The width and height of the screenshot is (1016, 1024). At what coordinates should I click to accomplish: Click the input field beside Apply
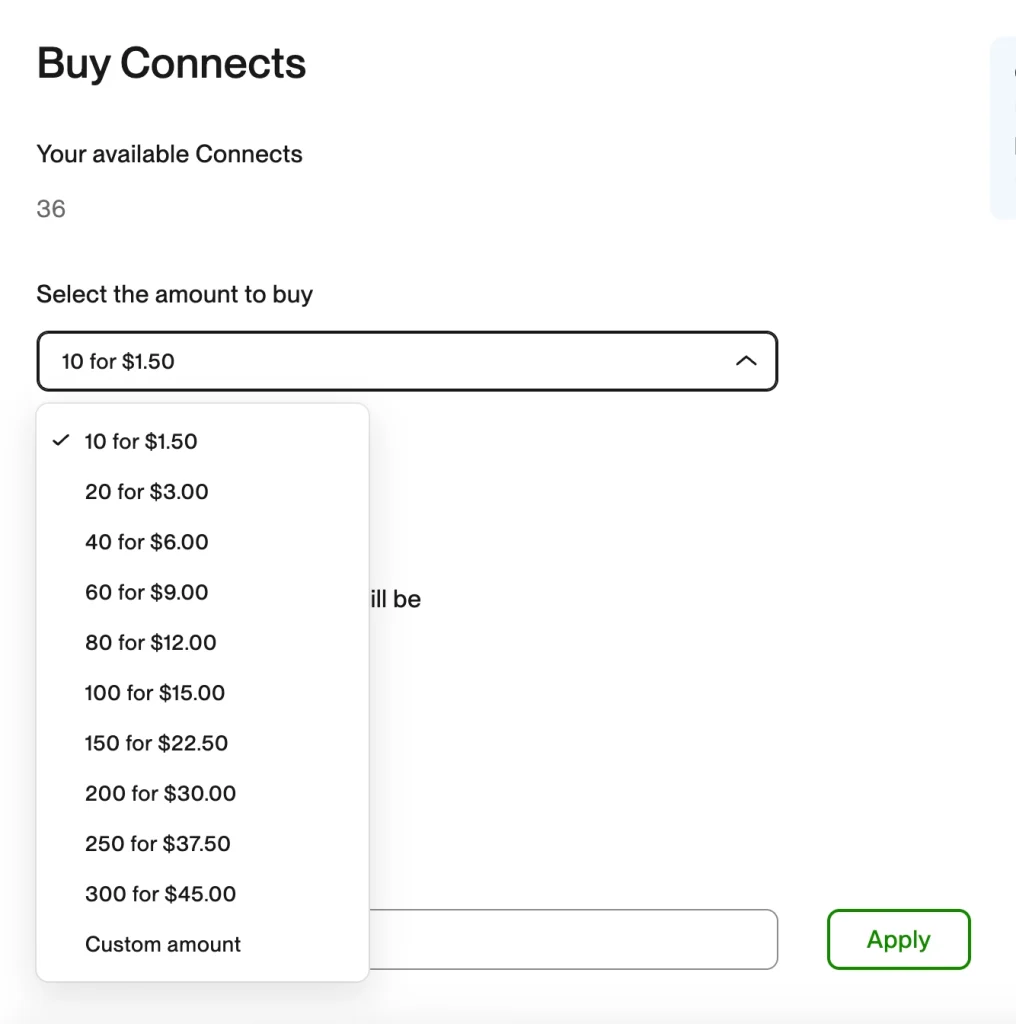[572, 939]
